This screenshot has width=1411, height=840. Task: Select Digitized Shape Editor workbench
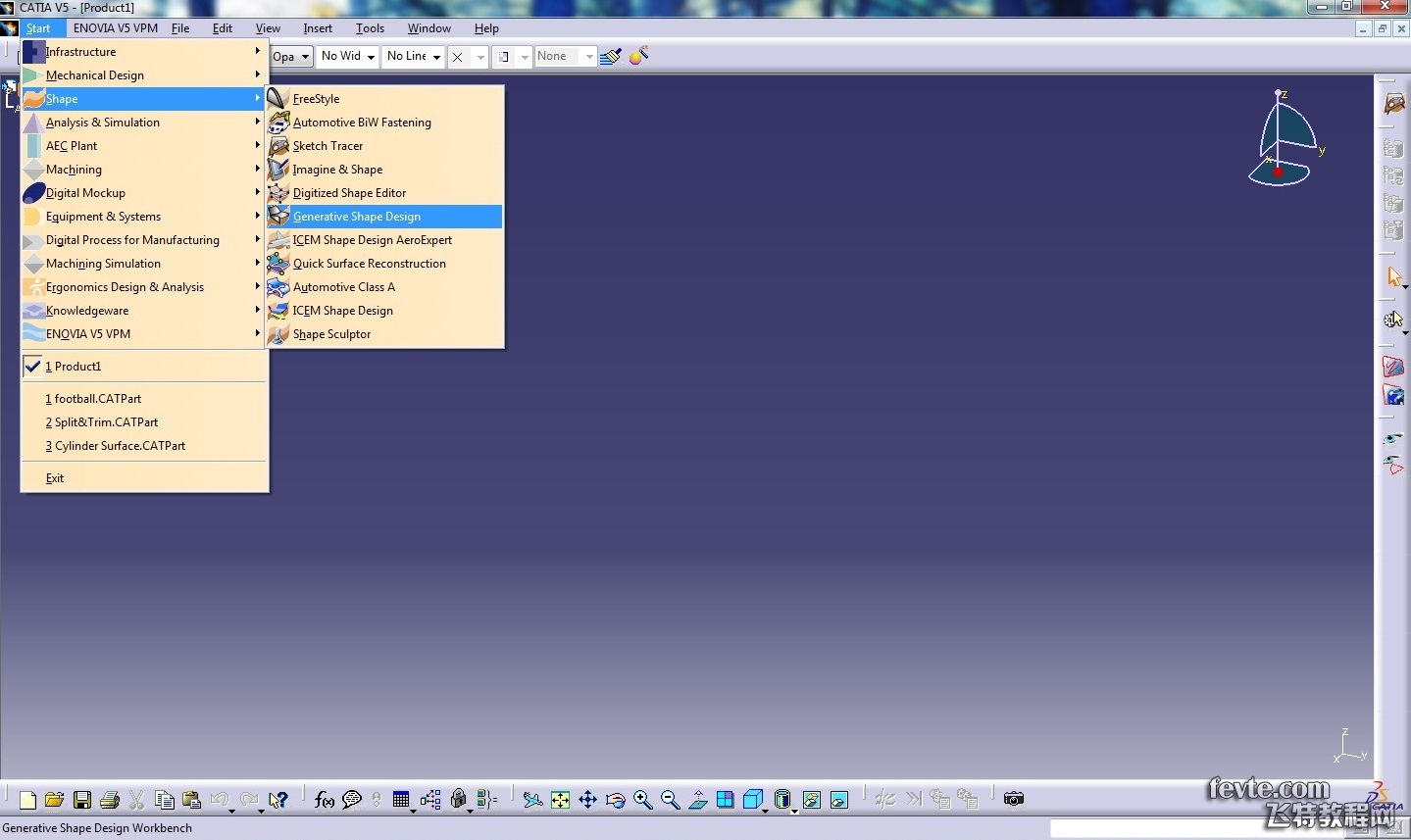coord(384,193)
